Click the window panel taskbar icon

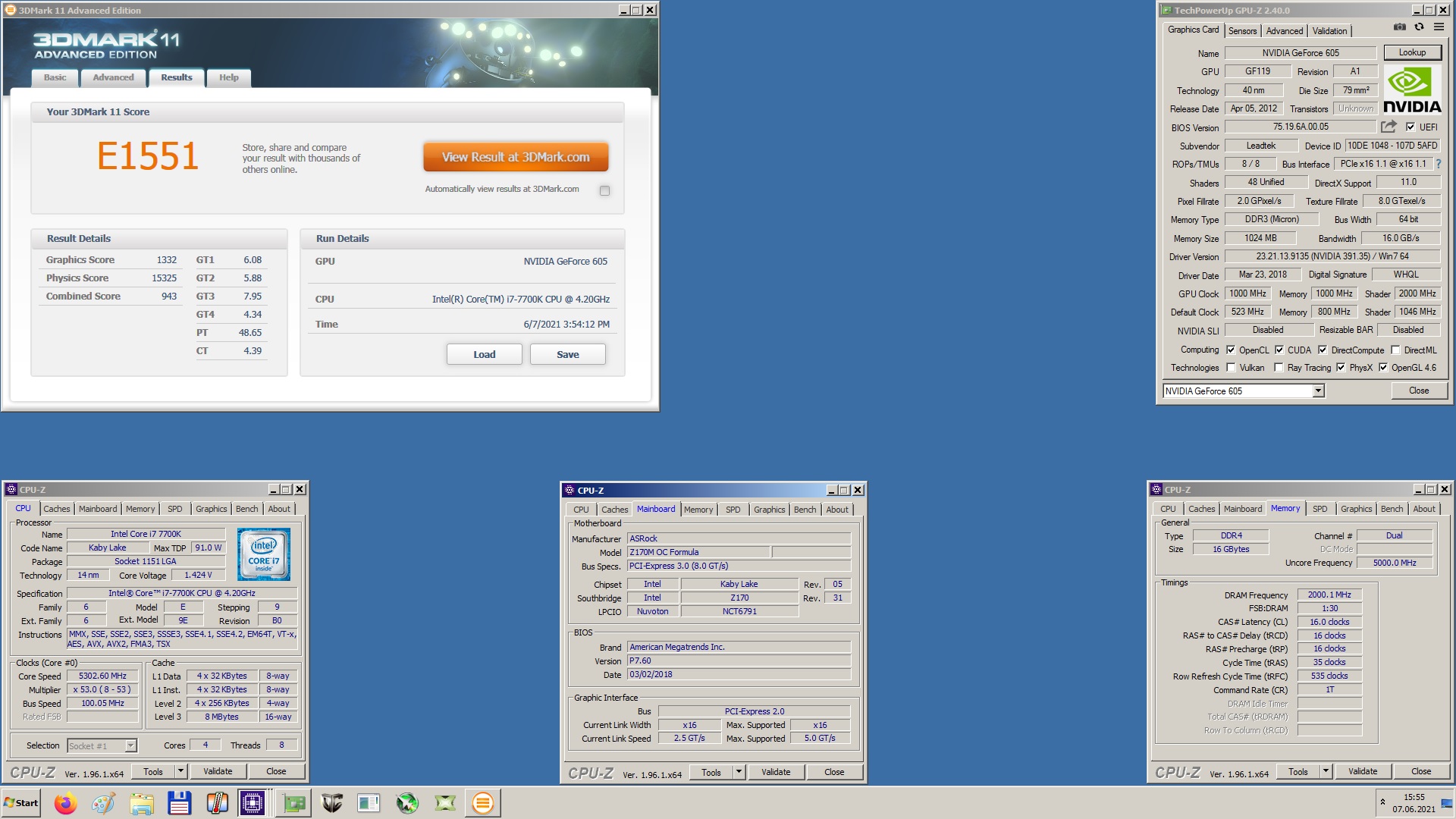pyautogui.click(x=369, y=802)
